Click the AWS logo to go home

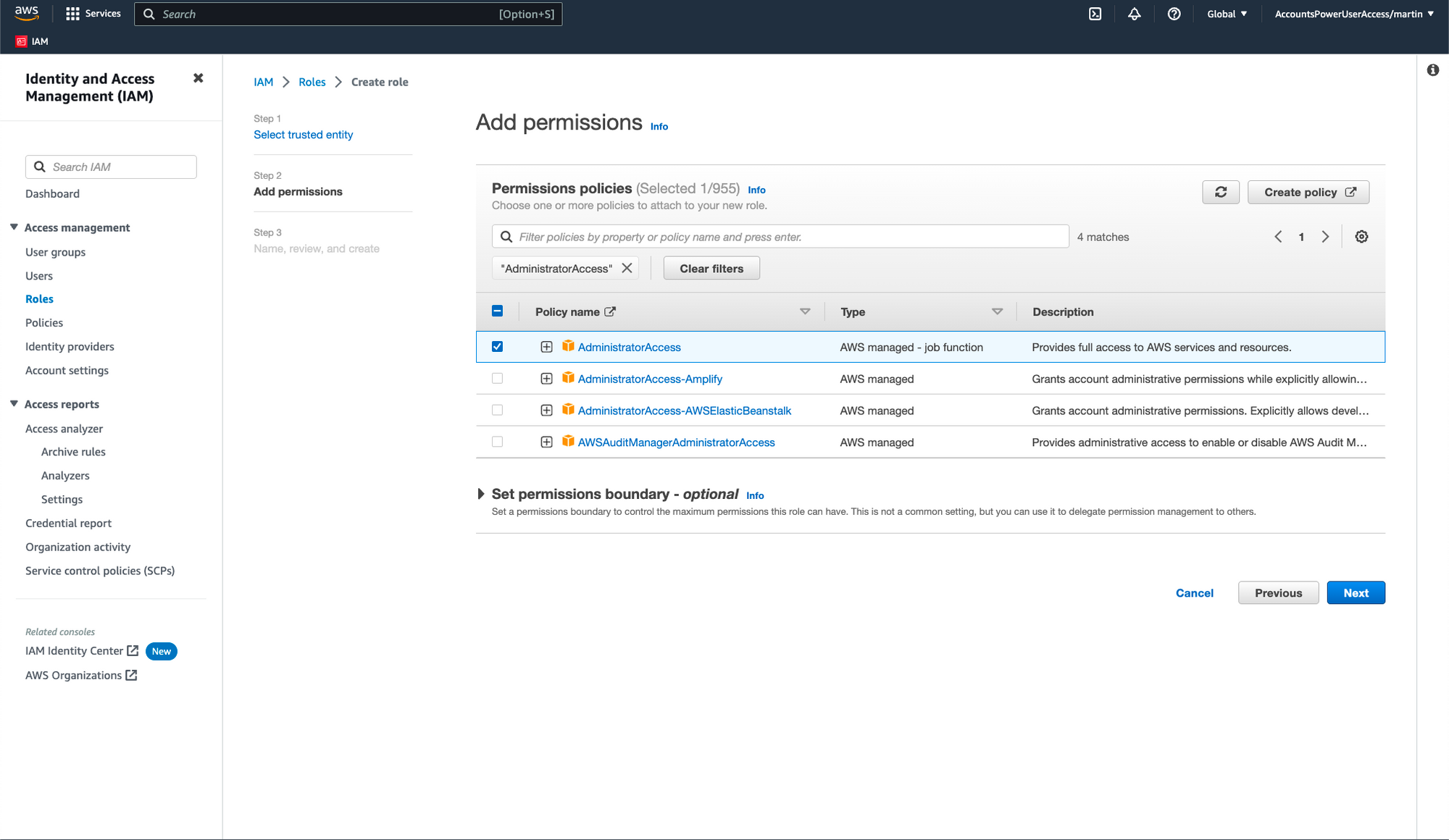click(26, 12)
